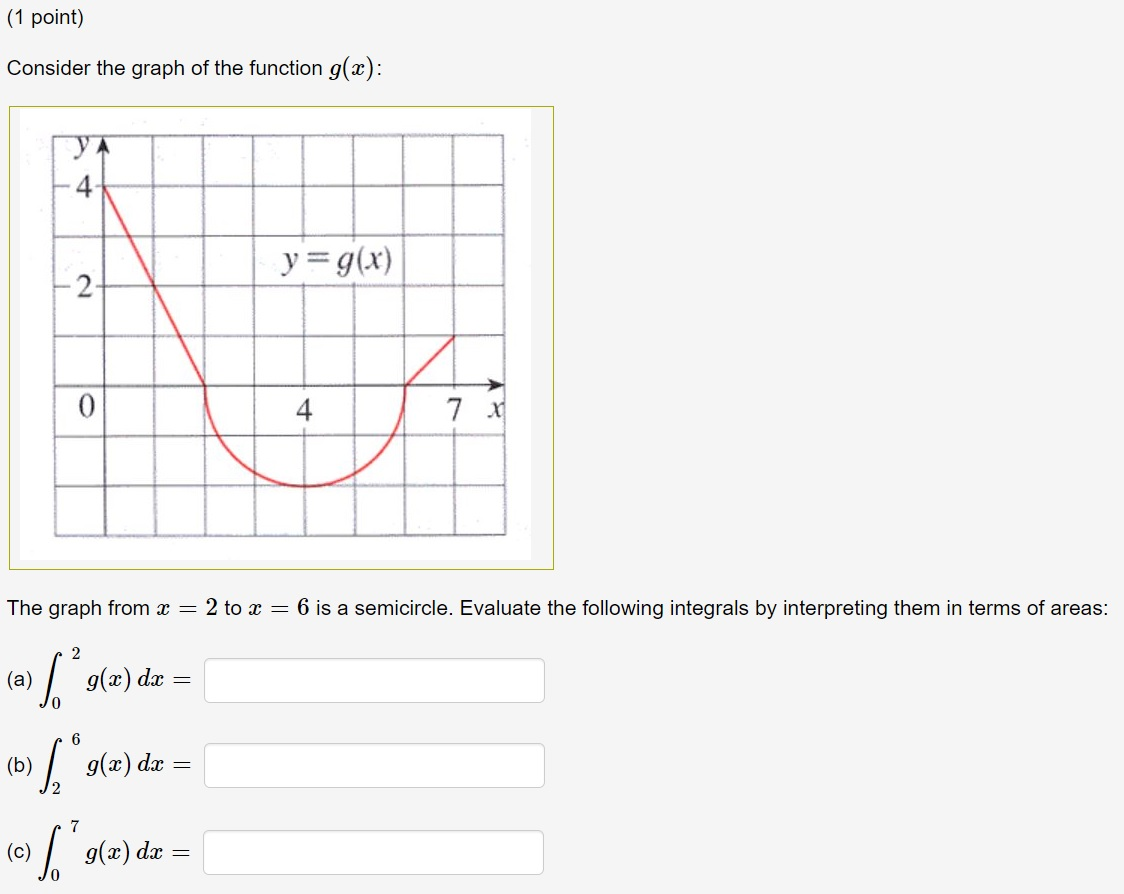Click the part (c) label
The width and height of the screenshot is (1124, 894).
click(x=20, y=851)
